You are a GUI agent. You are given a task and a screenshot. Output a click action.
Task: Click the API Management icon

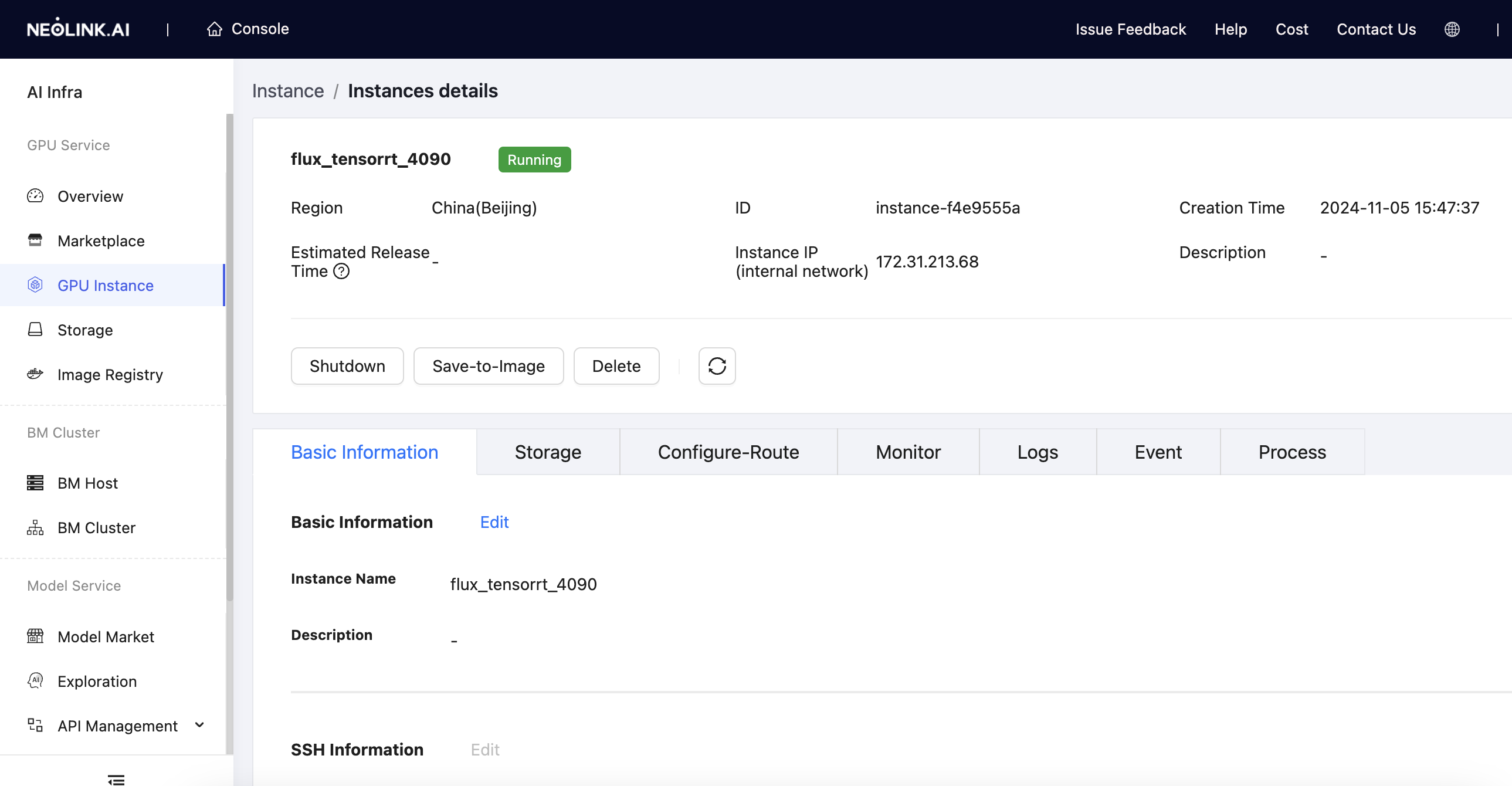[x=35, y=726]
